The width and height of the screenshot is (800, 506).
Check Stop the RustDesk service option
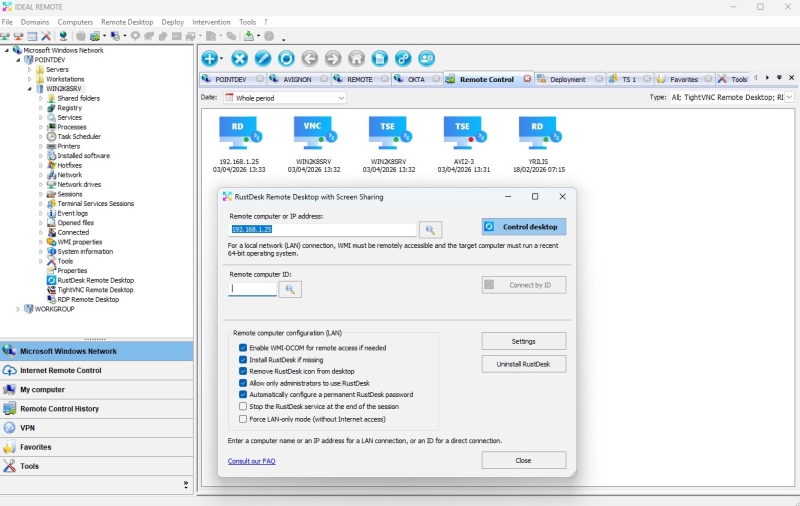point(243,407)
